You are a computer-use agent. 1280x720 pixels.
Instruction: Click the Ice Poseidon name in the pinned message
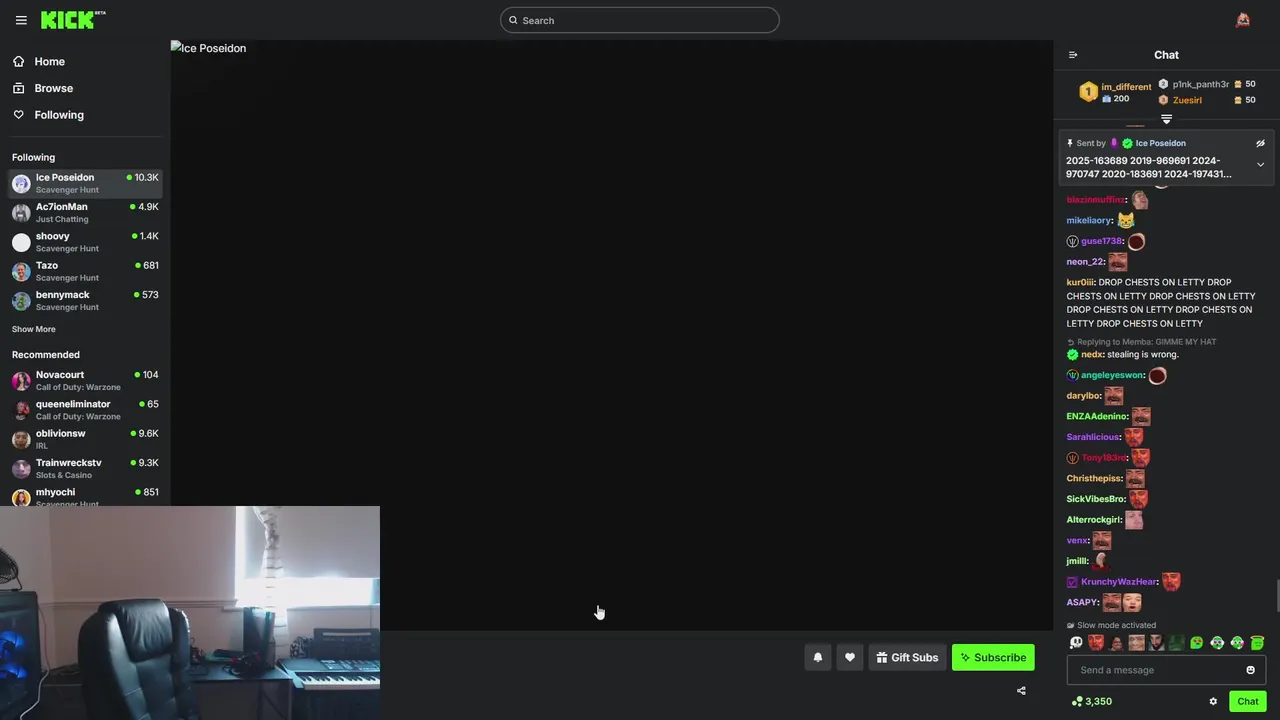click(x=1160, y=143)
